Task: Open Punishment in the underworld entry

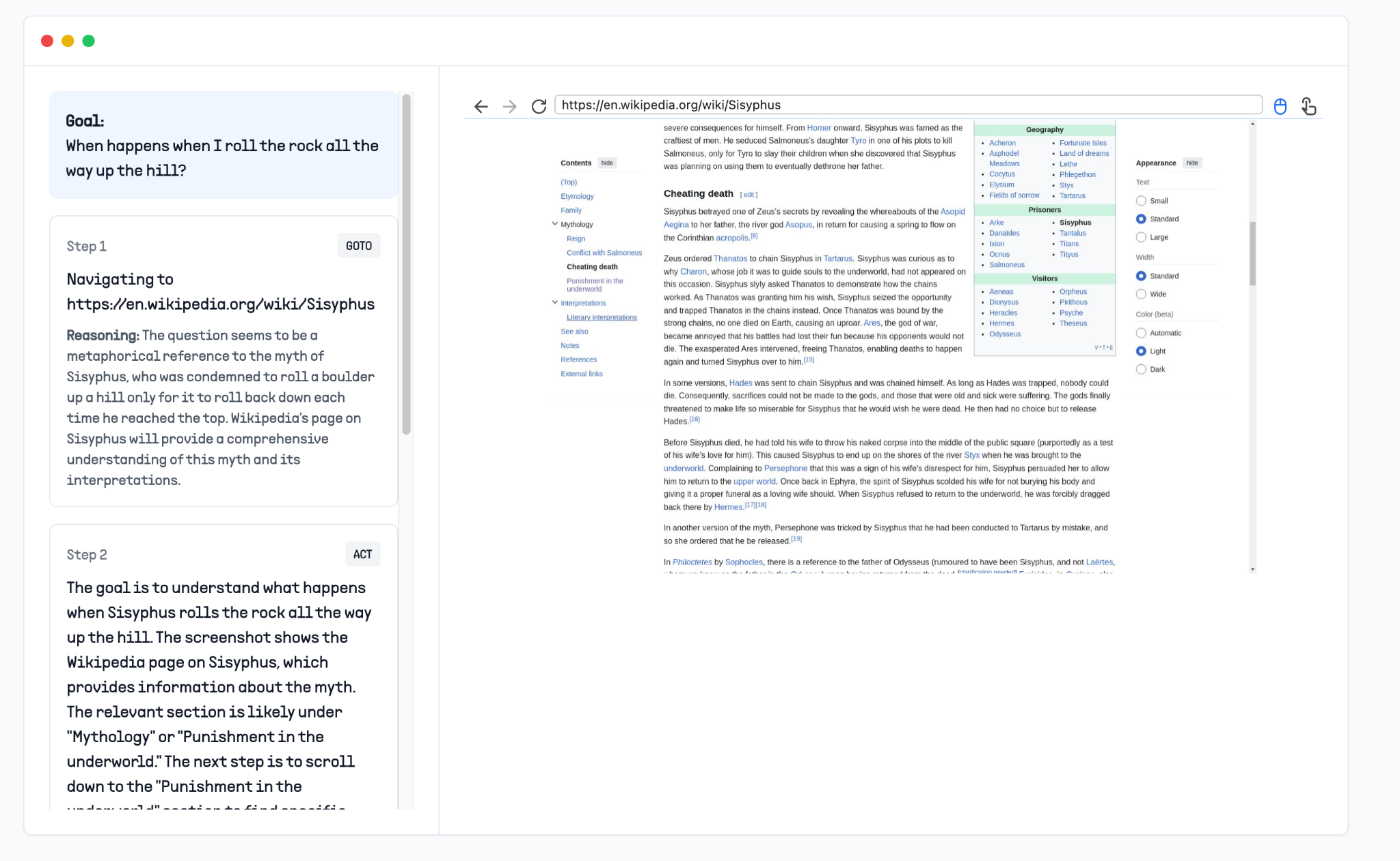Action: coord(595,285)
